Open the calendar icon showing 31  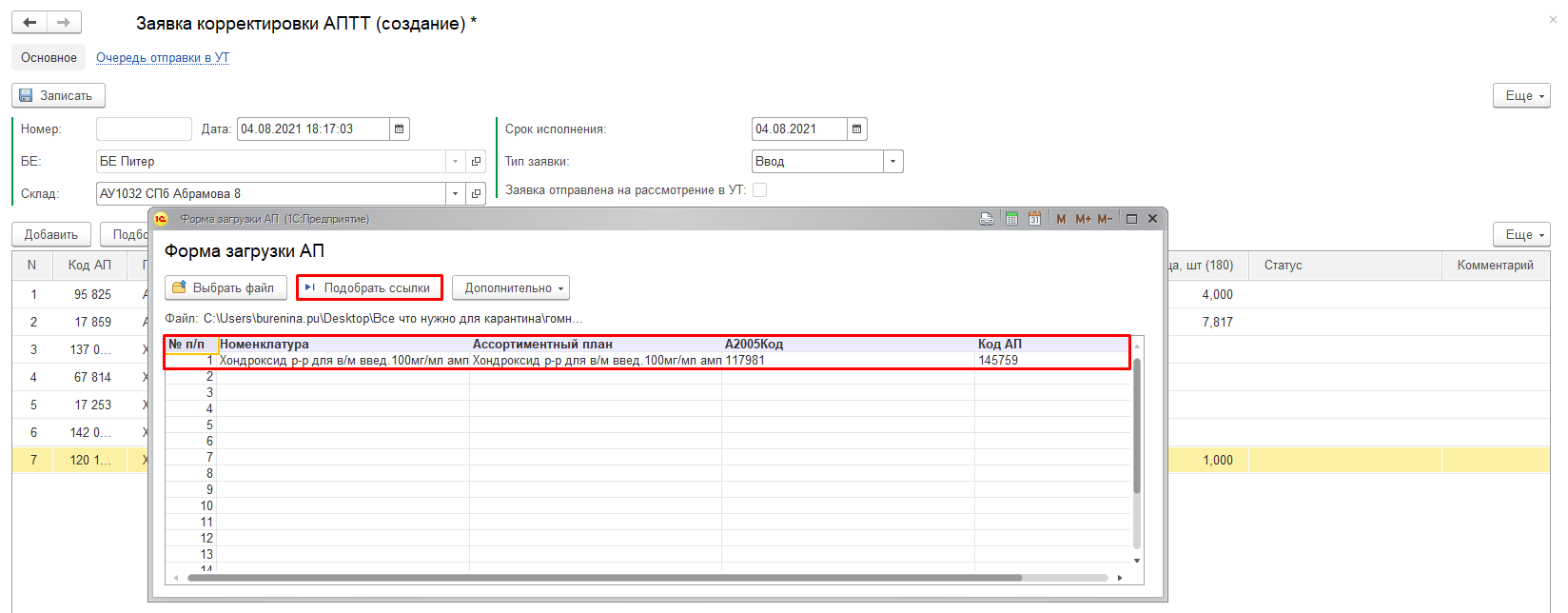pos(1034,219)
